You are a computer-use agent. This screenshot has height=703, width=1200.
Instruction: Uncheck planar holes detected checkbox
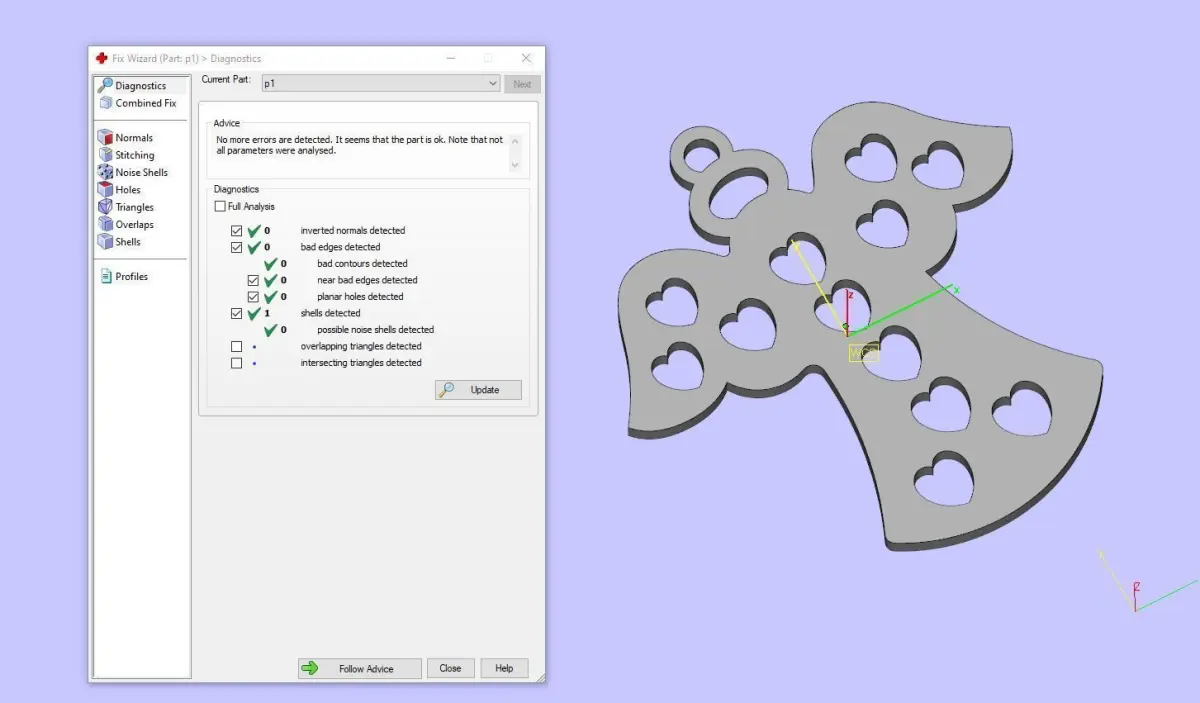254,297
